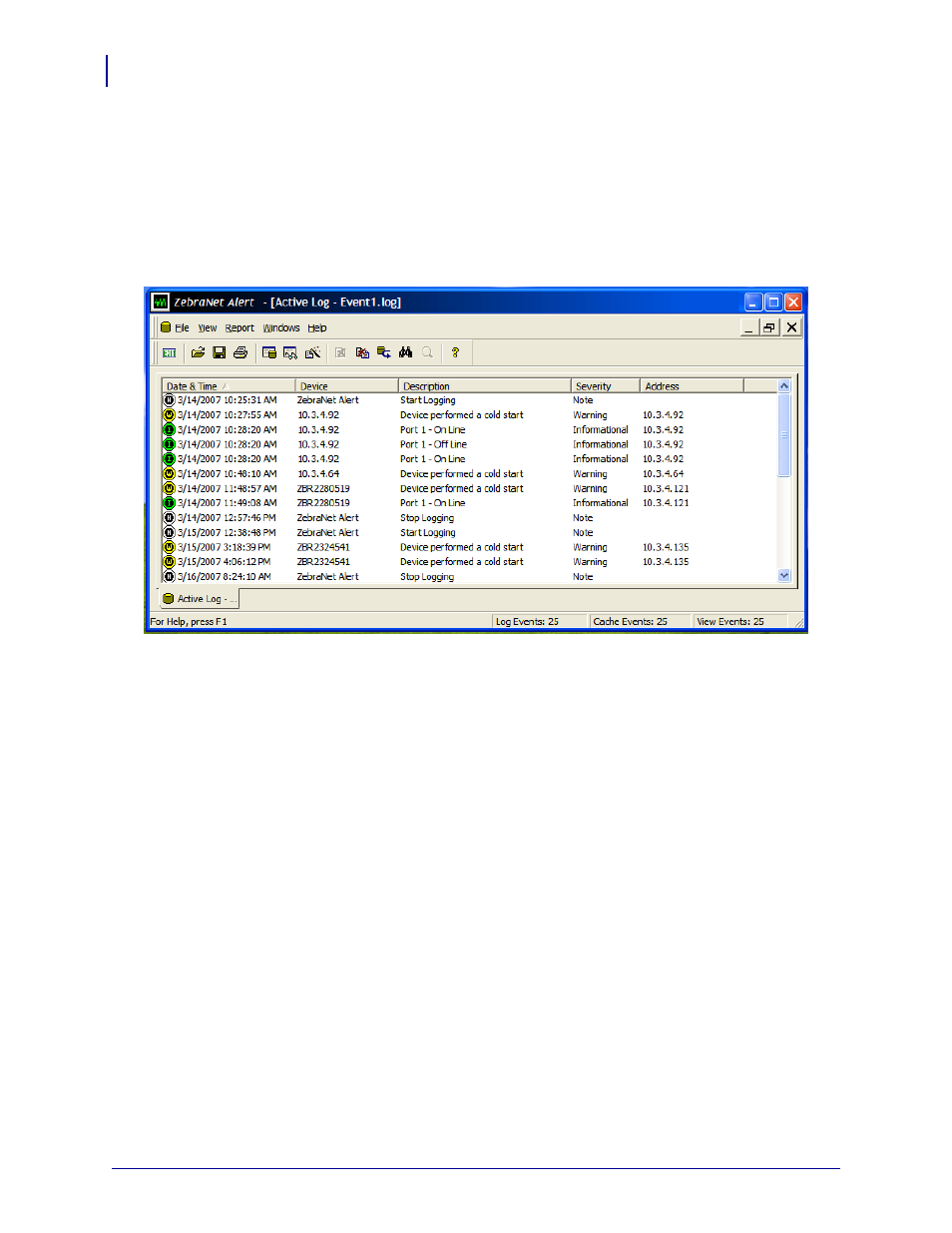Click the warning icon on the 4:06:12 PM row

[x=169, y=562]
